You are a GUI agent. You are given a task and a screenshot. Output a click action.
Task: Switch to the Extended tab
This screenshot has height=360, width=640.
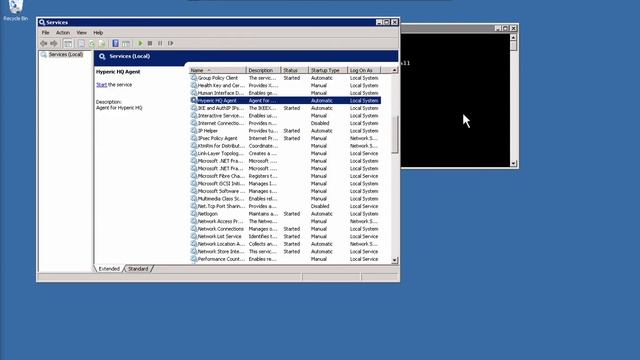(x=109, y=269)
